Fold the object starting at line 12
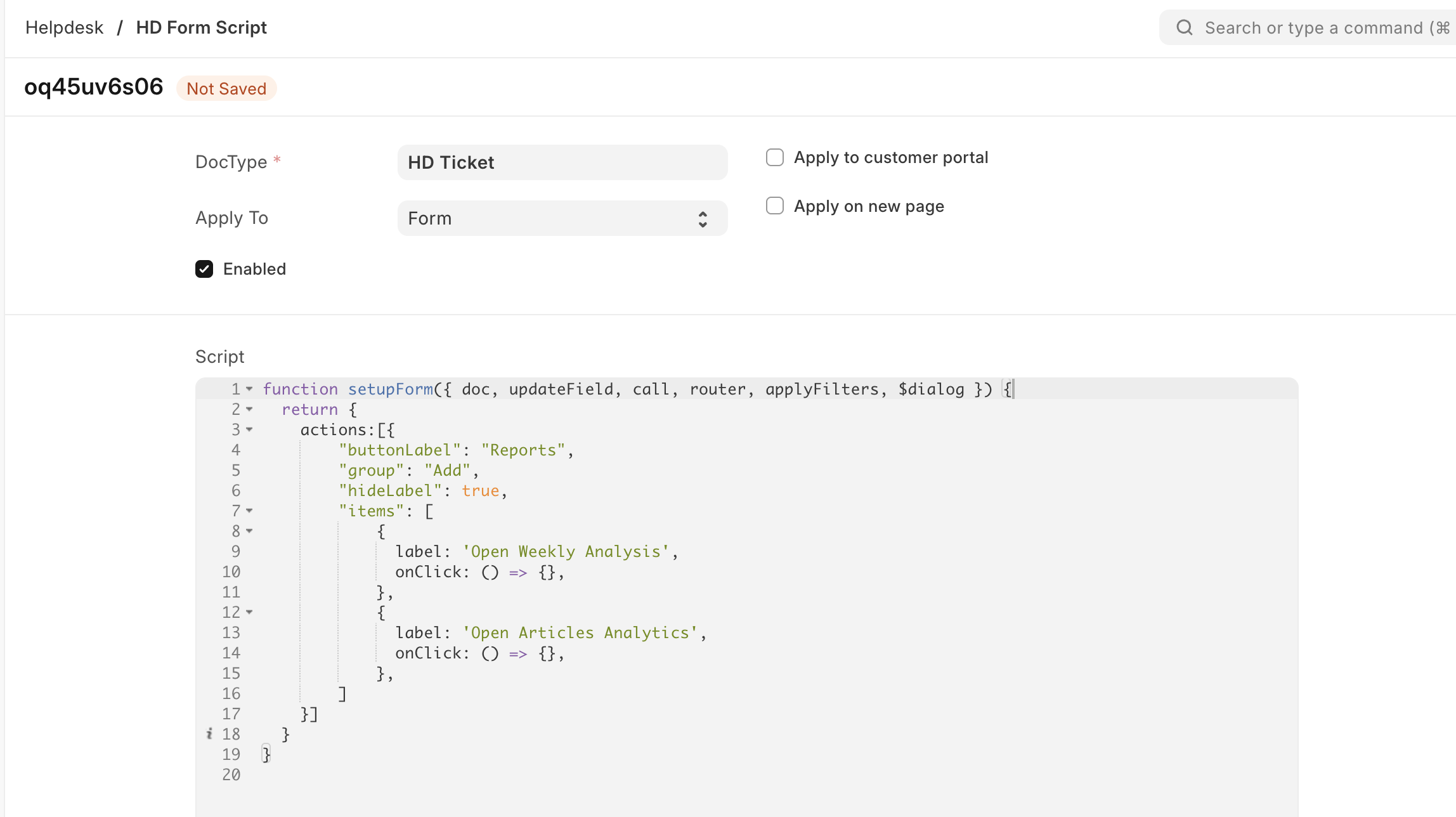This screenshot has width=1456, height=817. [249, 612]
